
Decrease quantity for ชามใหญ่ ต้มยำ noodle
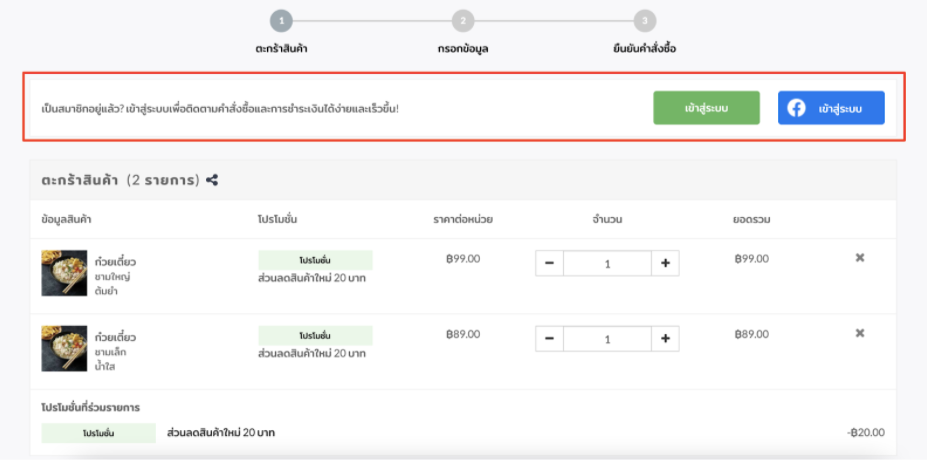pyautogui.click(x=549, y=263)
